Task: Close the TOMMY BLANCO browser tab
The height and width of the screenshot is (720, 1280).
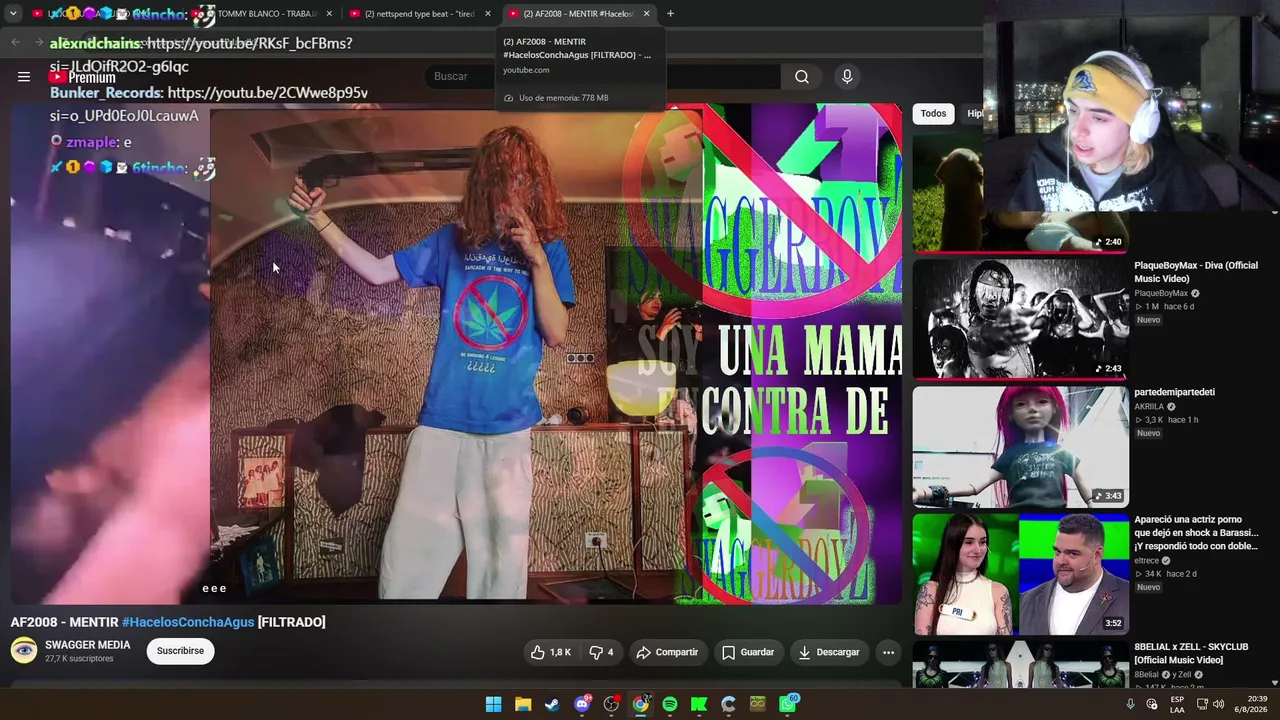Action: (328, 14)
